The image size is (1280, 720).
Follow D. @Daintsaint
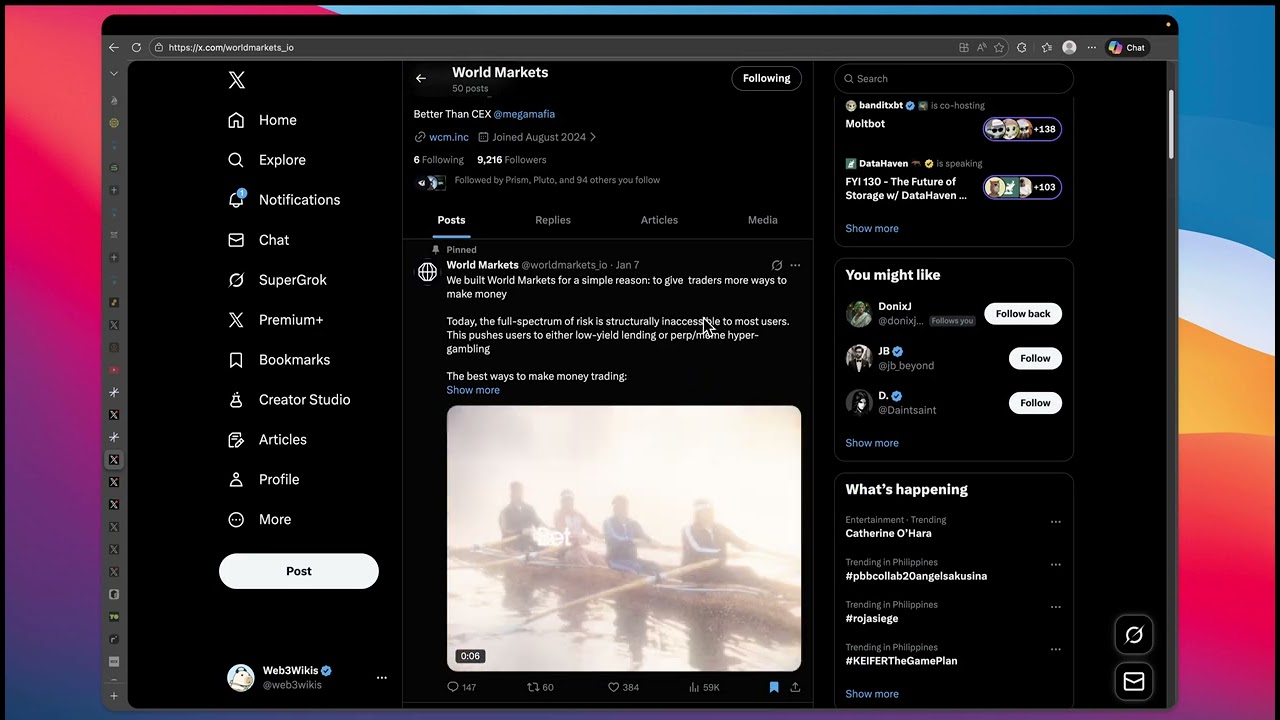(1035, 403)
